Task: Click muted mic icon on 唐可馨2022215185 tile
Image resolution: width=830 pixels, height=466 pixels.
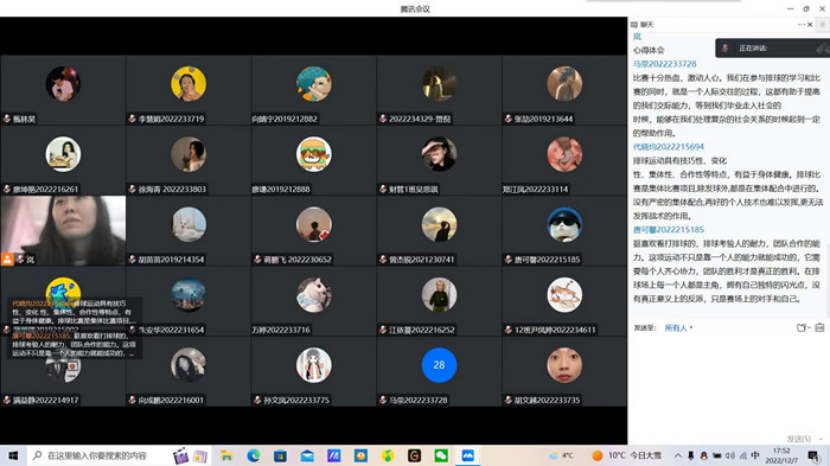Action: (509, 260)
